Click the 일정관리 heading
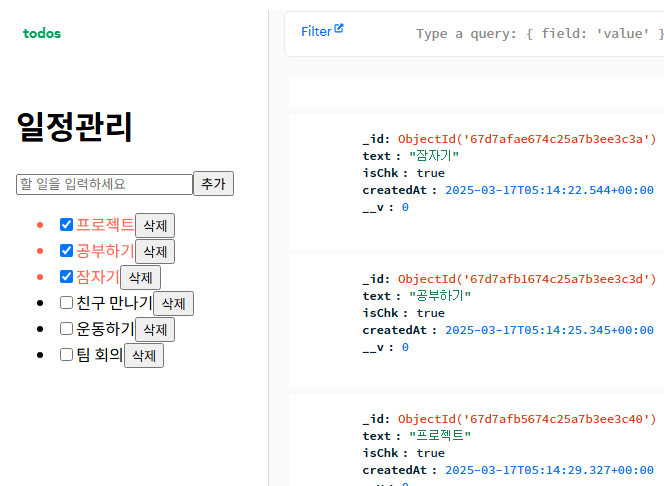664x486 pixels. click(75, 127)
